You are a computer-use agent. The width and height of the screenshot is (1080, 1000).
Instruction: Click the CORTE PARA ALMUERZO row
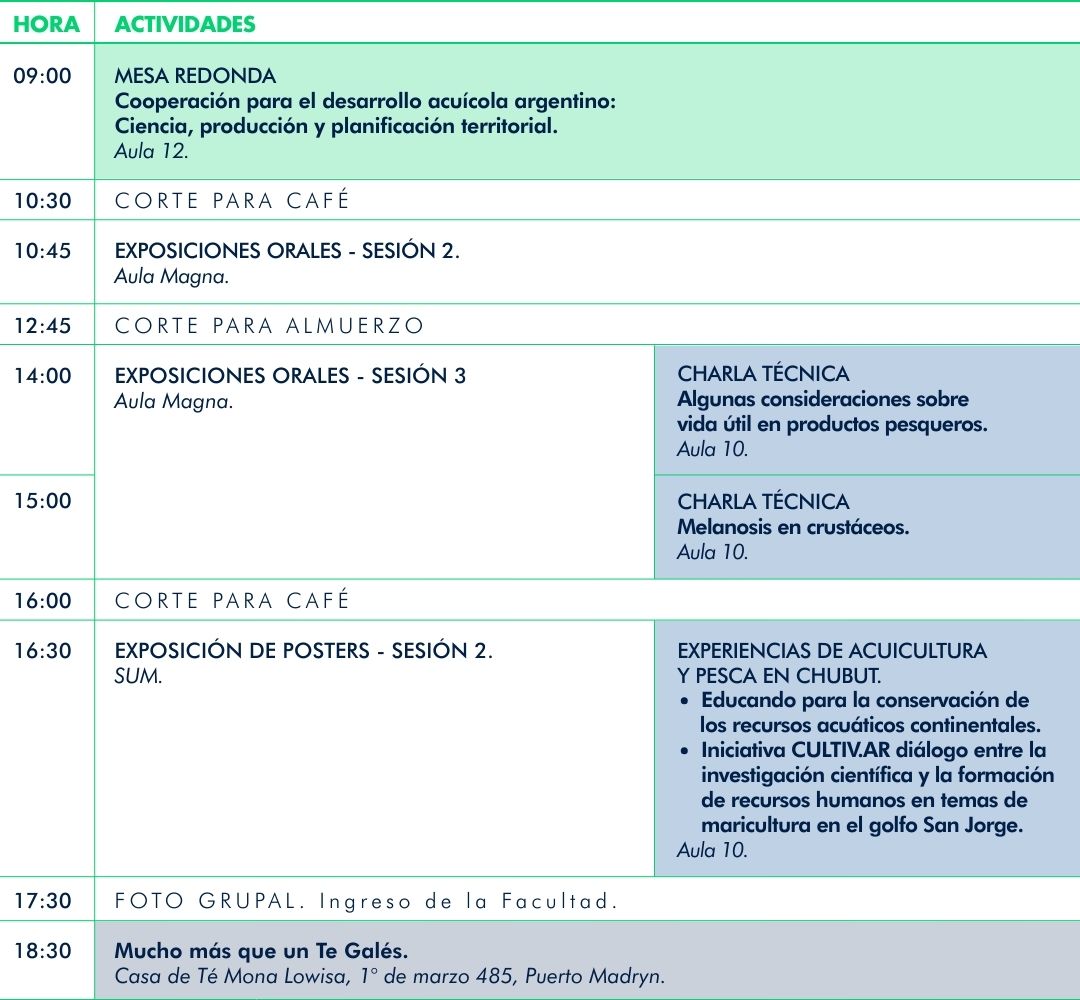coord(269,326)
